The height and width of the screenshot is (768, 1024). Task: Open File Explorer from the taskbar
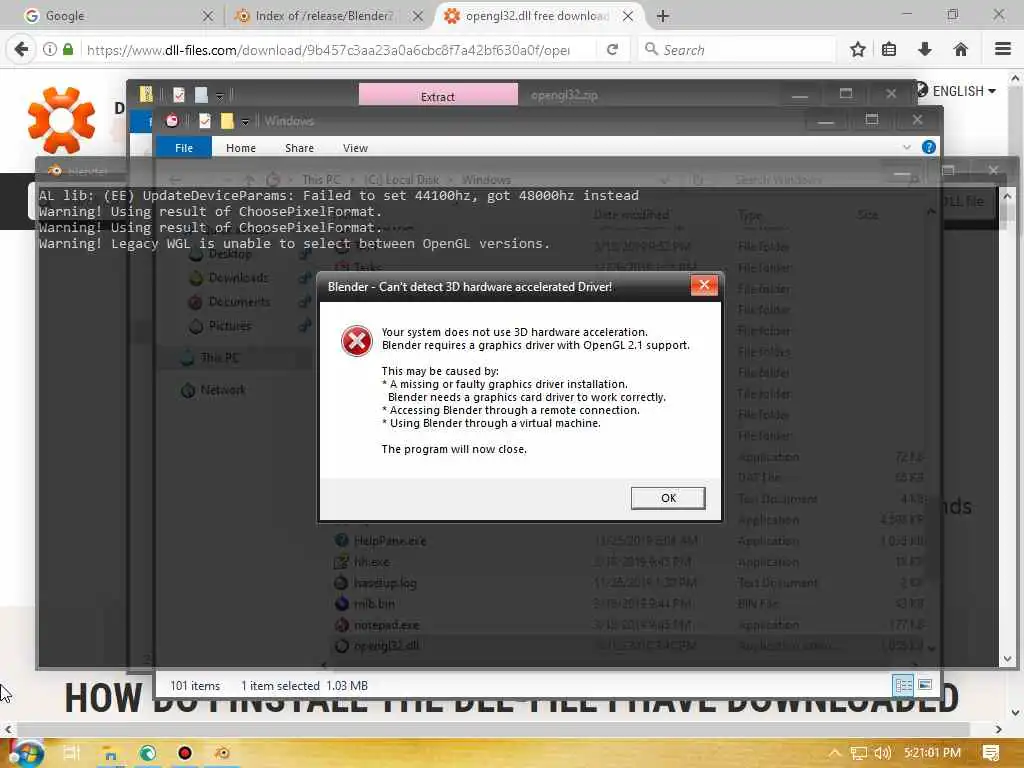pos(110,754)
